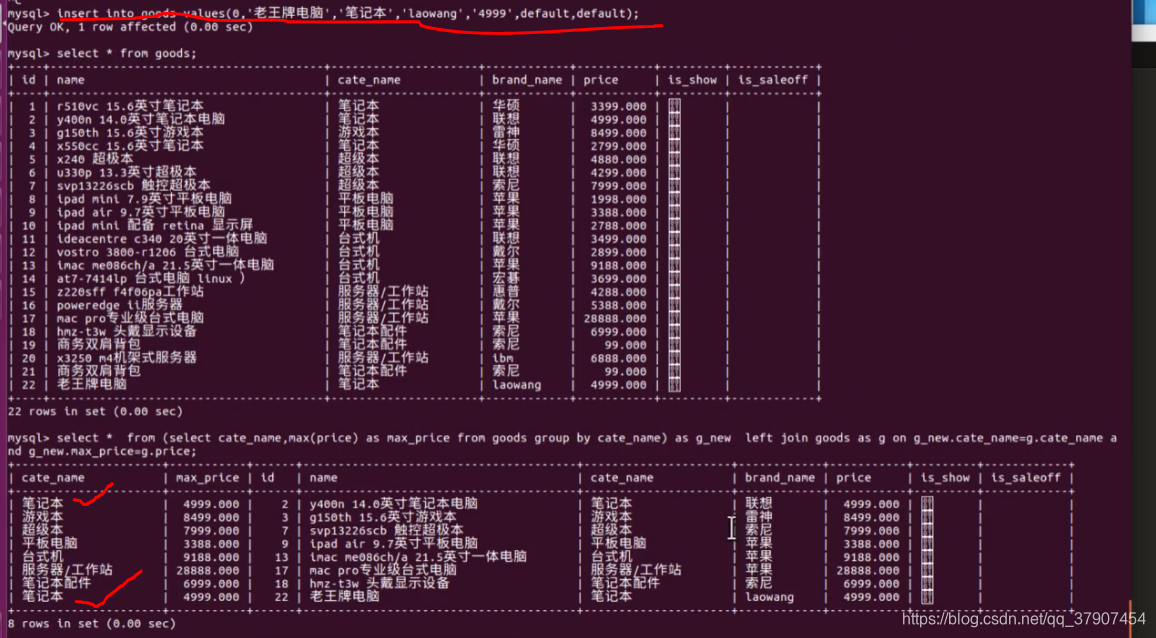The height and width of the screenshot is (638, 1156).
Task: Select 'x550cc 15.6英寸笔记本' product name
Action: [x=130, y=145]
